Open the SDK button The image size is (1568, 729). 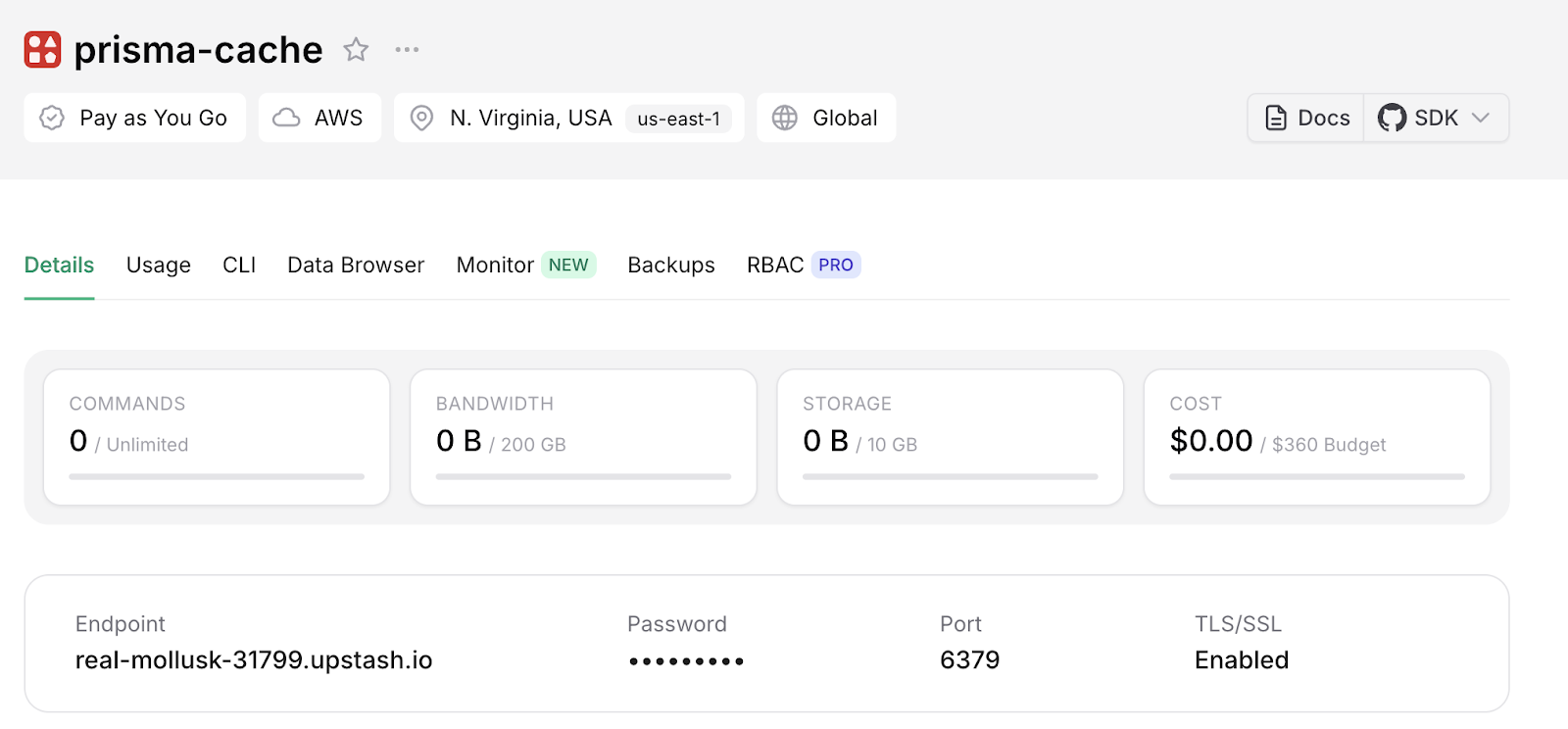click(1436, 118)
